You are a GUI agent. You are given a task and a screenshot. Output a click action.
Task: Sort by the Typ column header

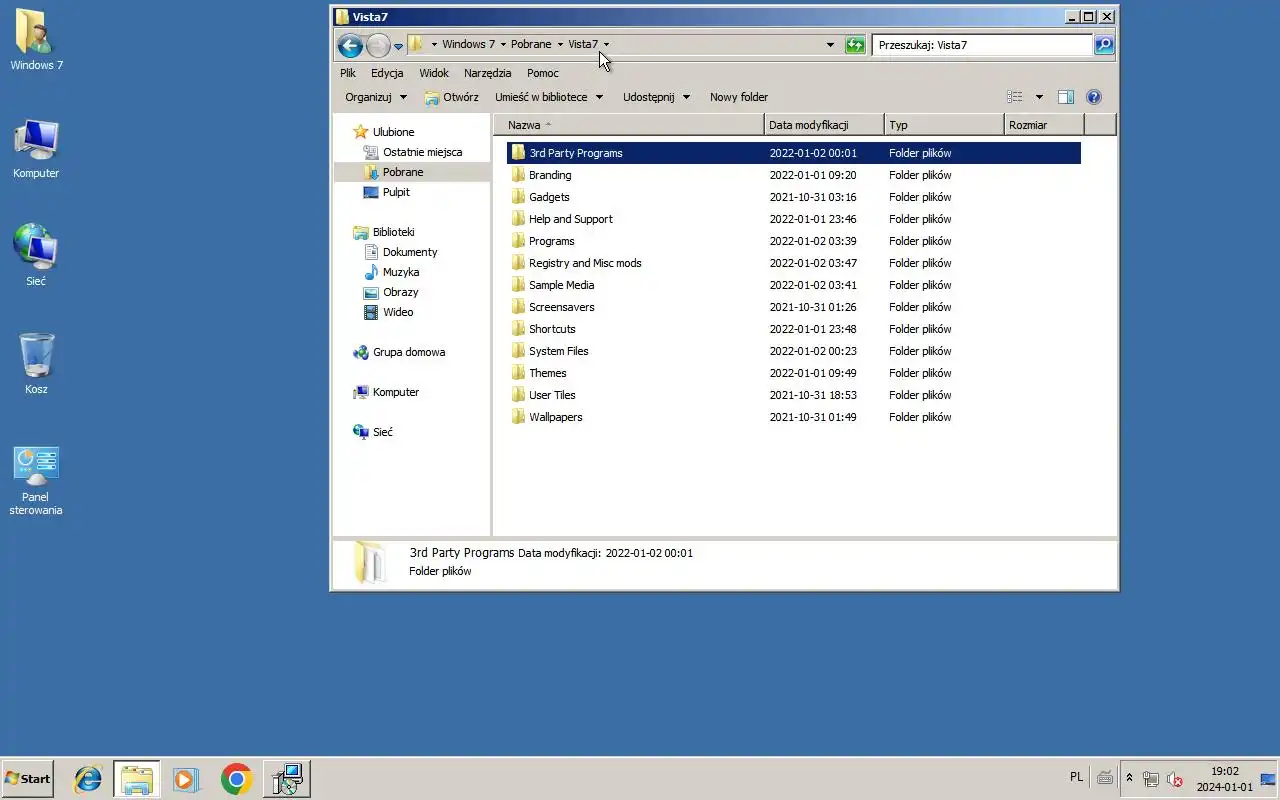944,125
